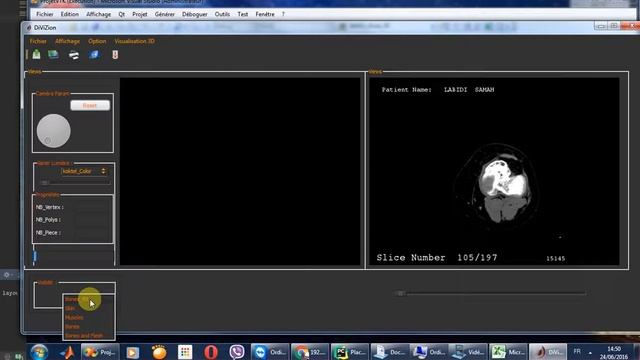
Task: Open Générer menu in Visual Studio window
Action: click(x=164, y=14)
